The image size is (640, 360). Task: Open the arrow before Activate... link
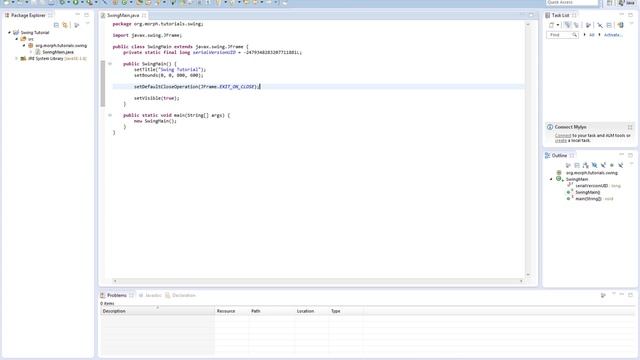(599, 35)
